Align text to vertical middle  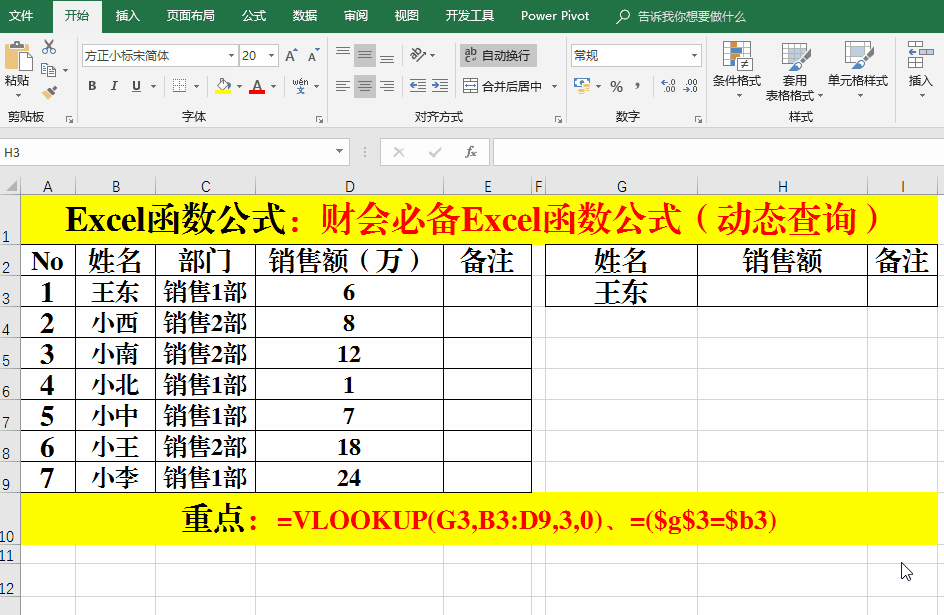365,55
